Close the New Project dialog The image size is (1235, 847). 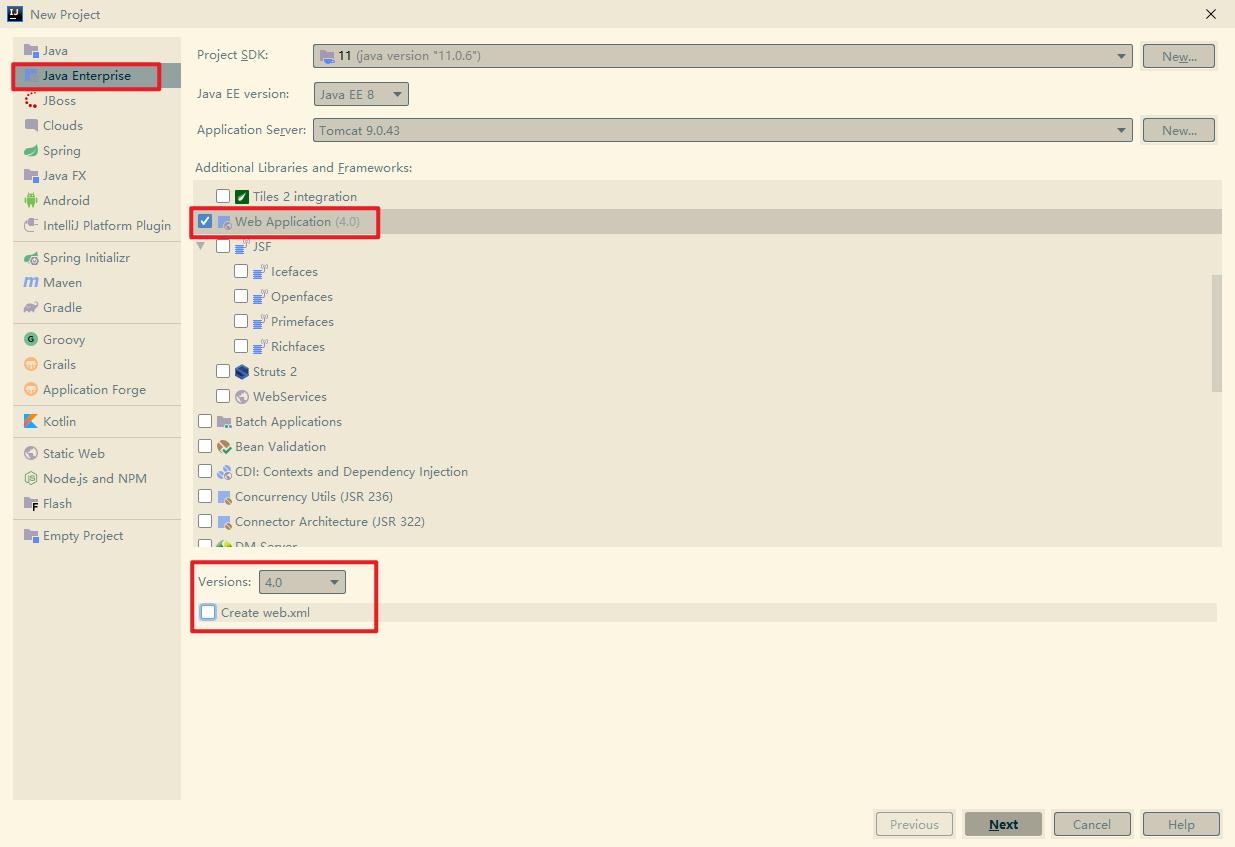pos(1210,14)
